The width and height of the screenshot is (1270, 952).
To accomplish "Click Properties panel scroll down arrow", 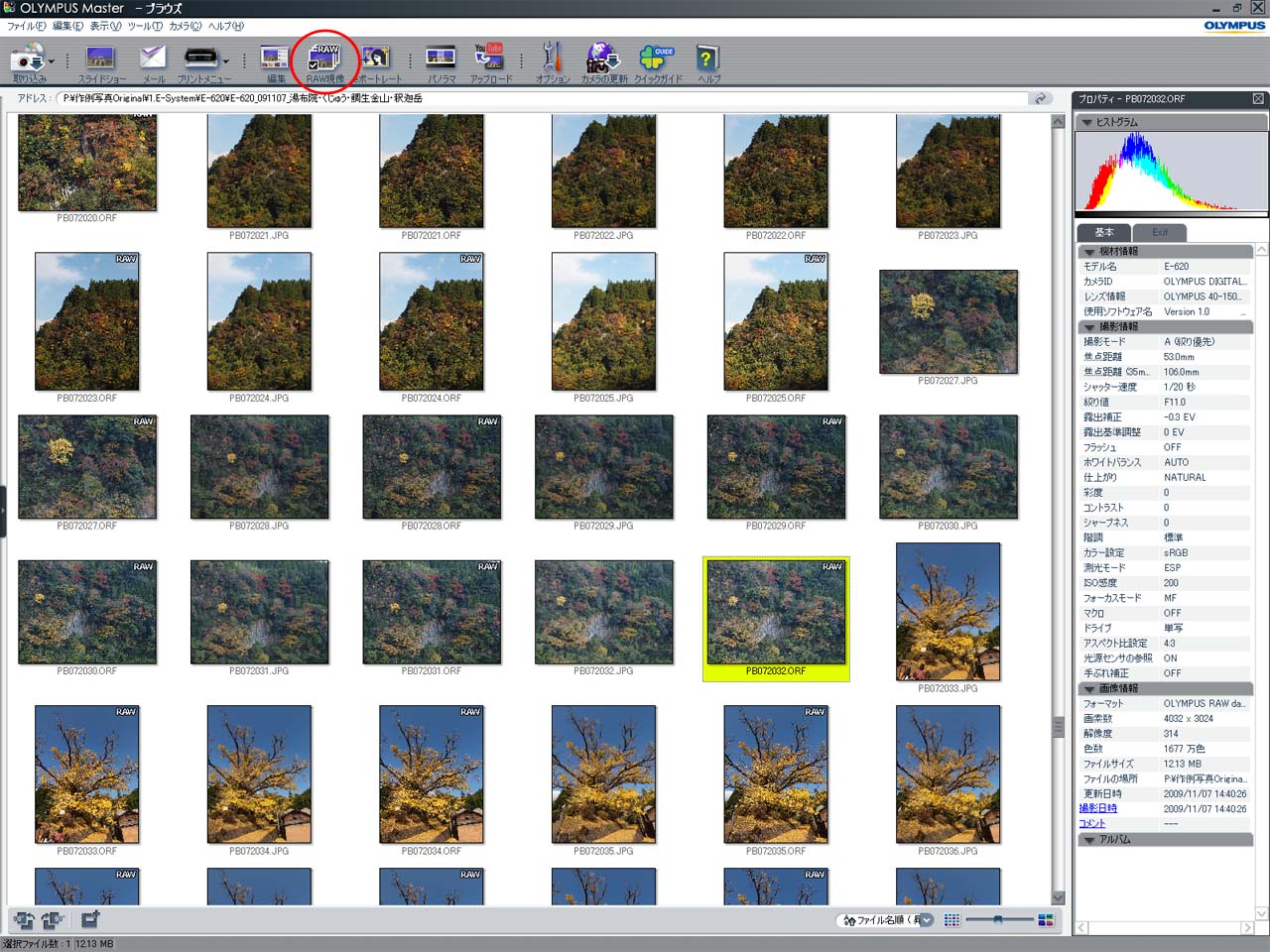I will coord(1262,913).
